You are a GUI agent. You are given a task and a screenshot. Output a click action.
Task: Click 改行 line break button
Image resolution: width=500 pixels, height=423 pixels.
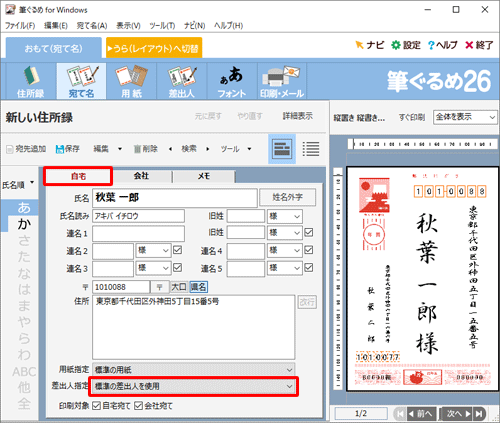pos(307,302)
